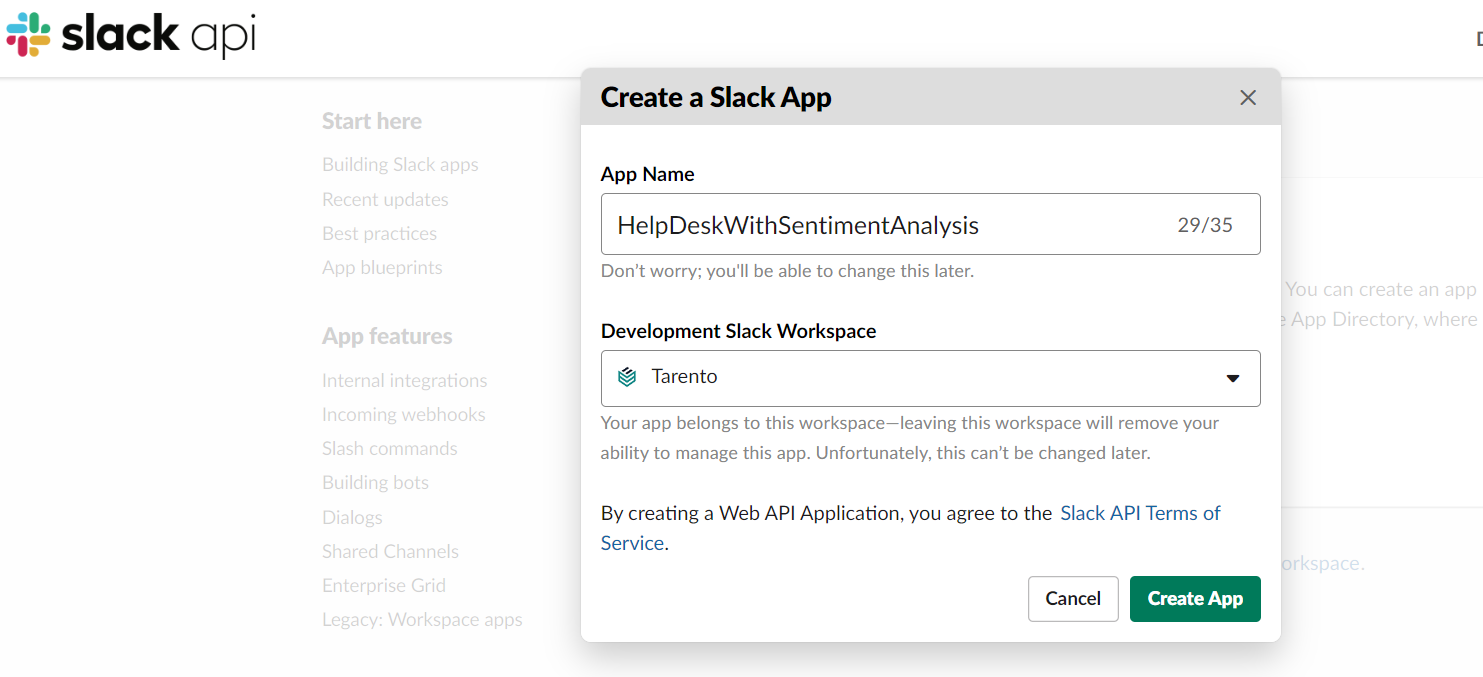Cancel the app creation dialog
1483x677 pixels.
[x=1073, y=599]
